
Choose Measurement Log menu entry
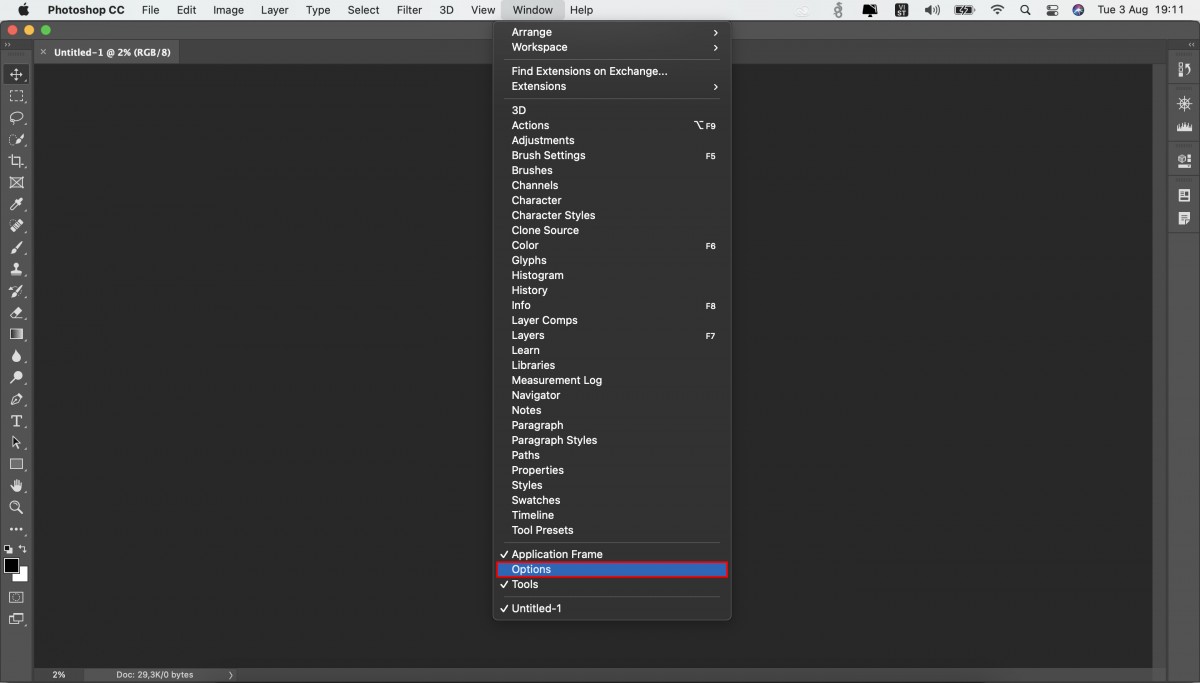click(x=612, y=380)
